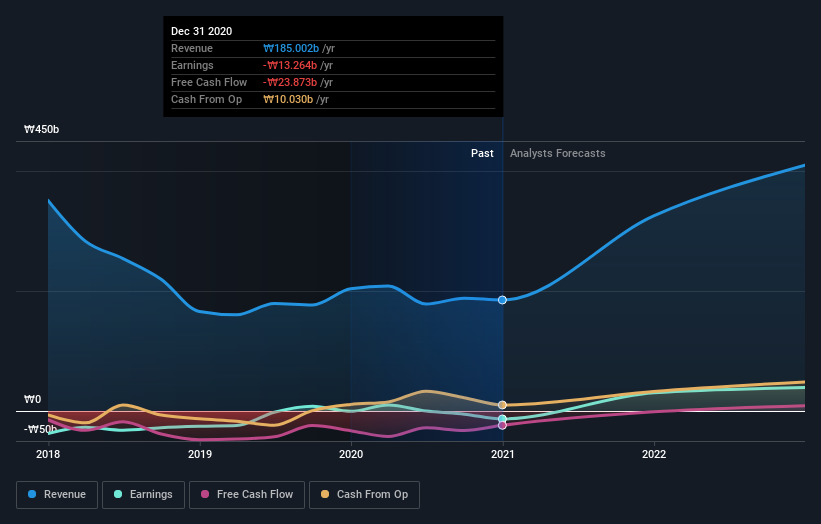Click the pink dot in Free Cash Flow legend
821x524 pixels.
205,494
